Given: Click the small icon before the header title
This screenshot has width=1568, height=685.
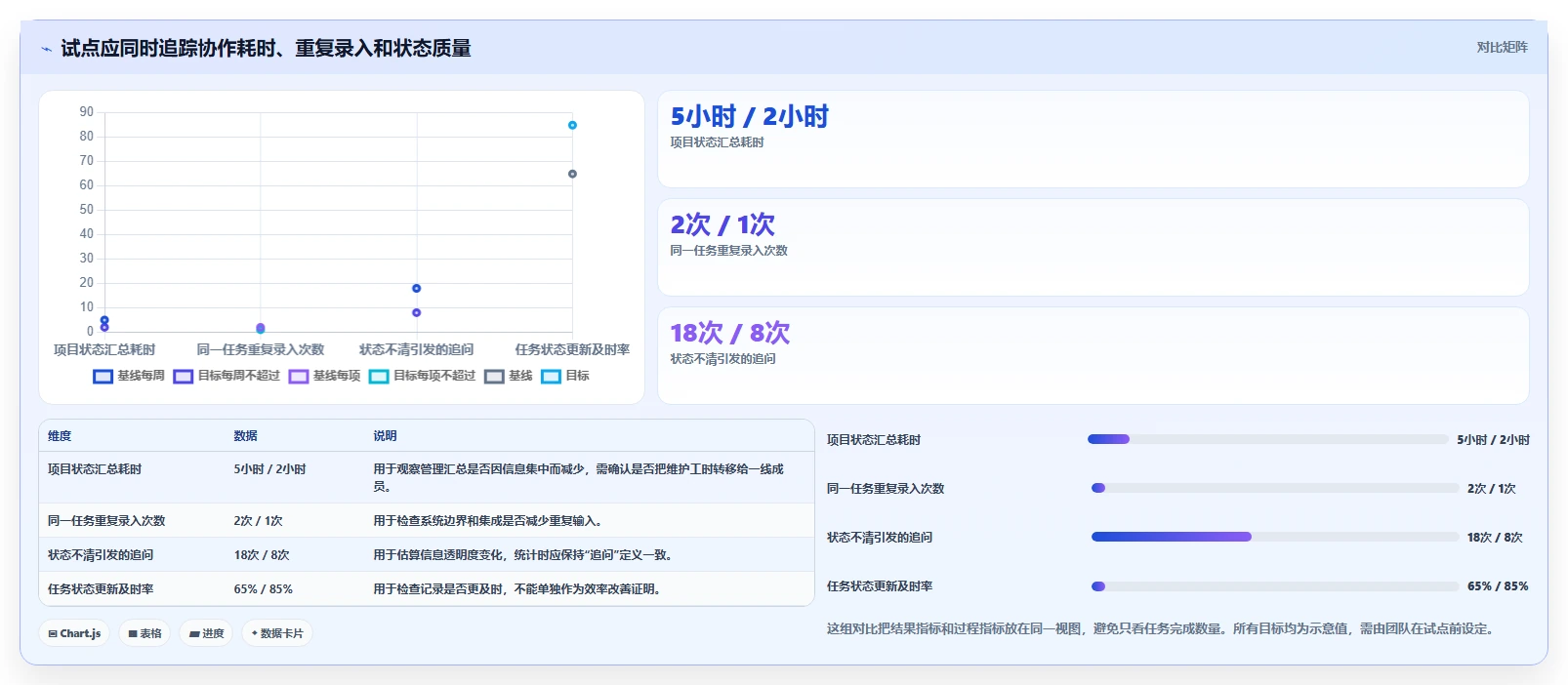Looking at the screenshot, I should 46,49.
